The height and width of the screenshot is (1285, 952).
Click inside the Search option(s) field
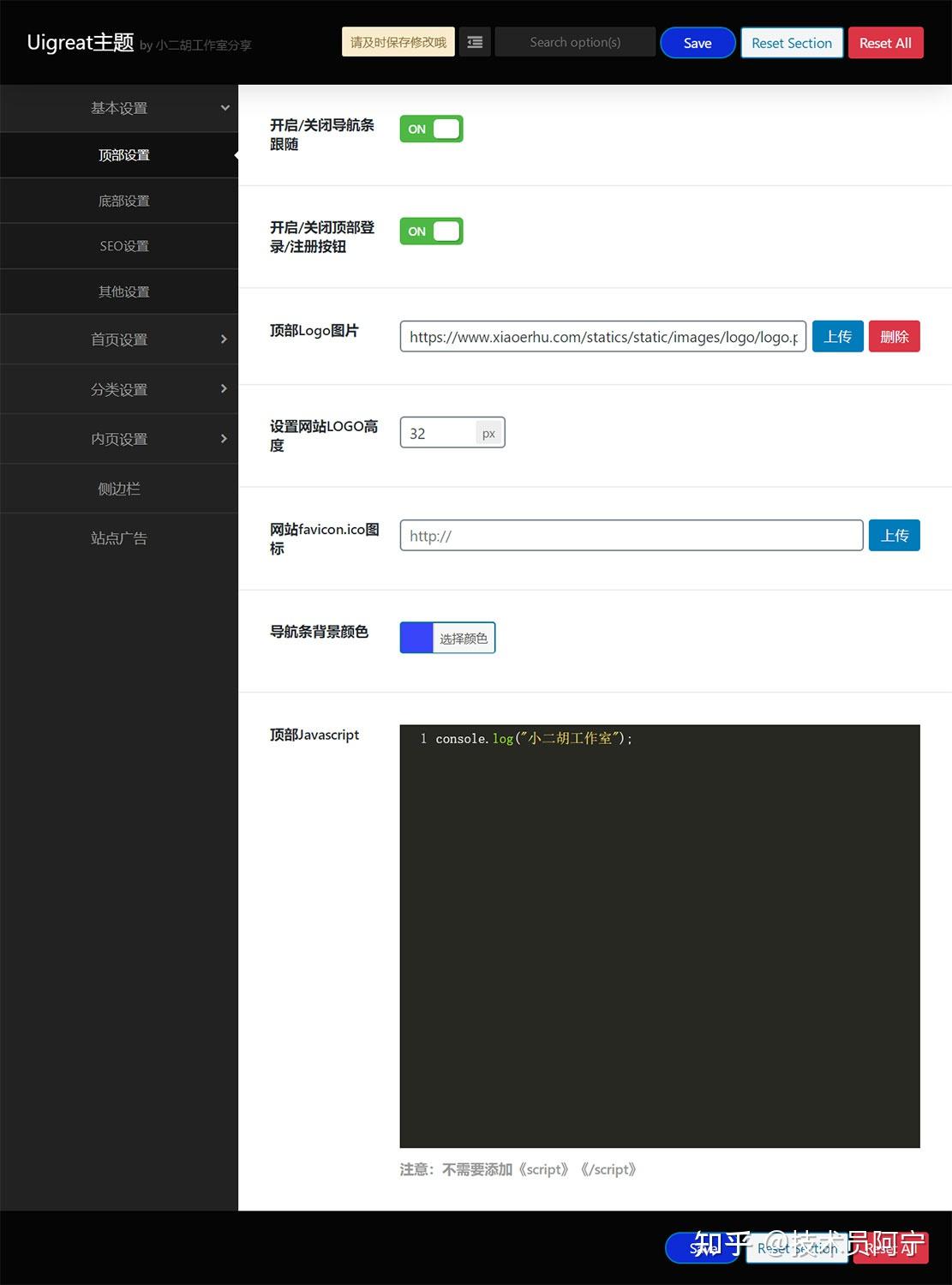click(575, 41)
